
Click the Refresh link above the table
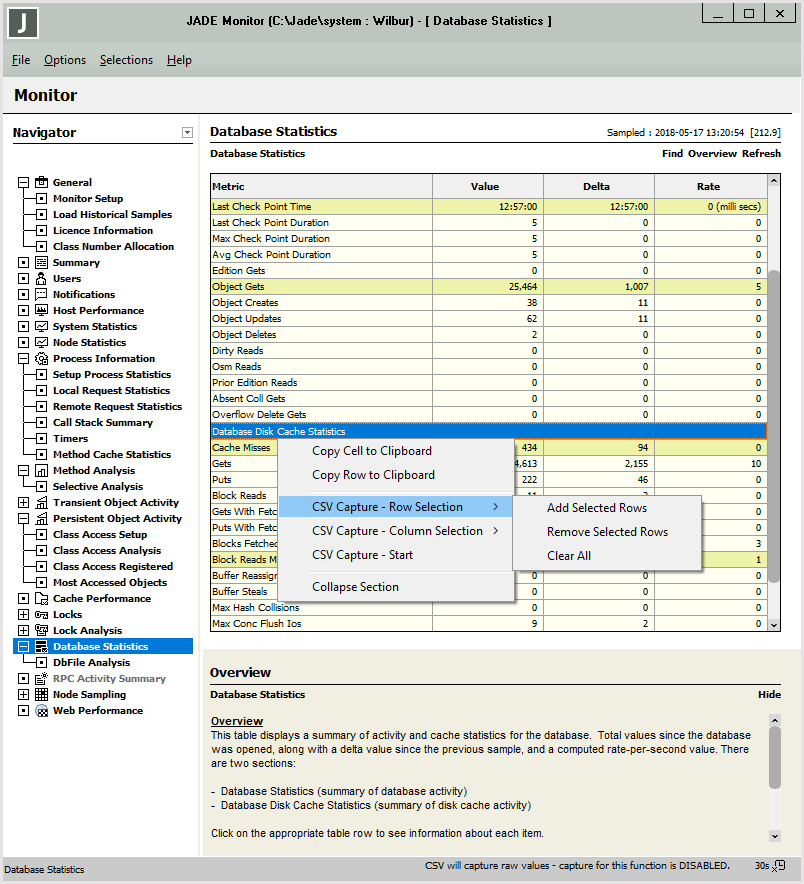(x=761, y=154)
